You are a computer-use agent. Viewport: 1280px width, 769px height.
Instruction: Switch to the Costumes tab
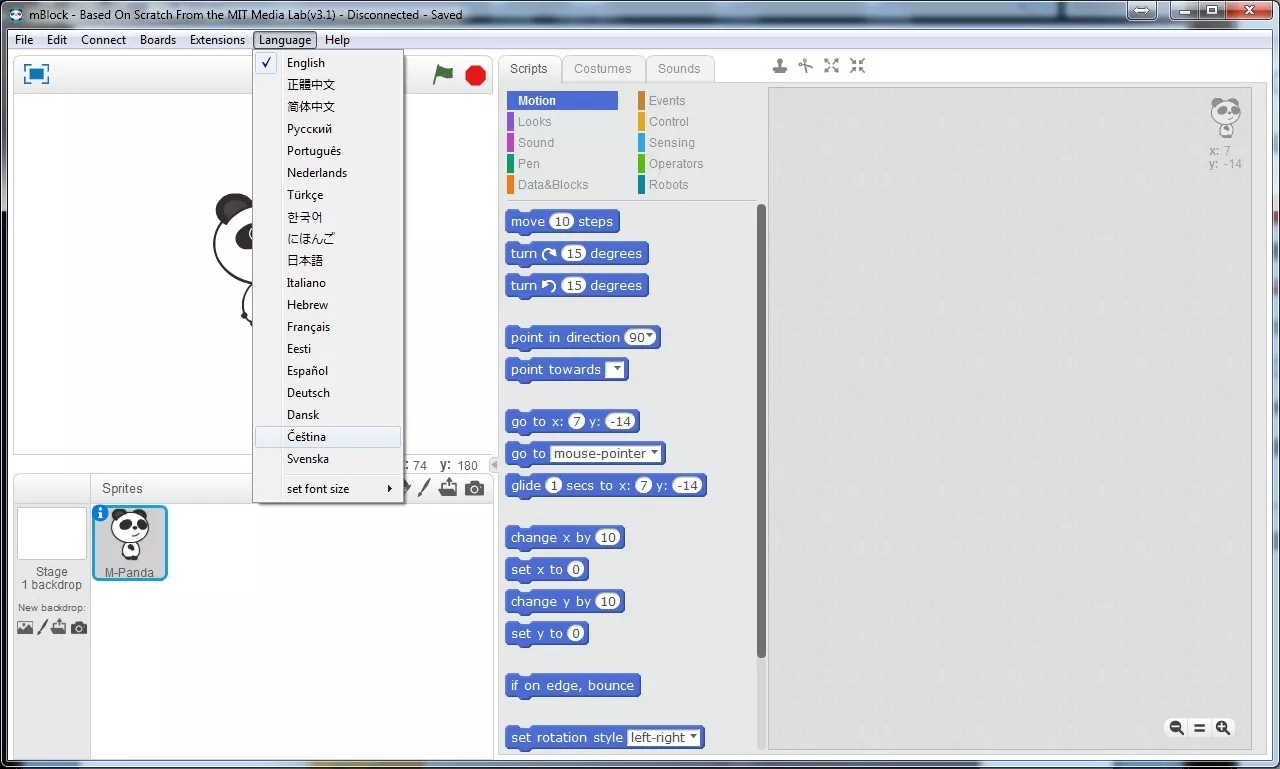click(x=603, y=69)
